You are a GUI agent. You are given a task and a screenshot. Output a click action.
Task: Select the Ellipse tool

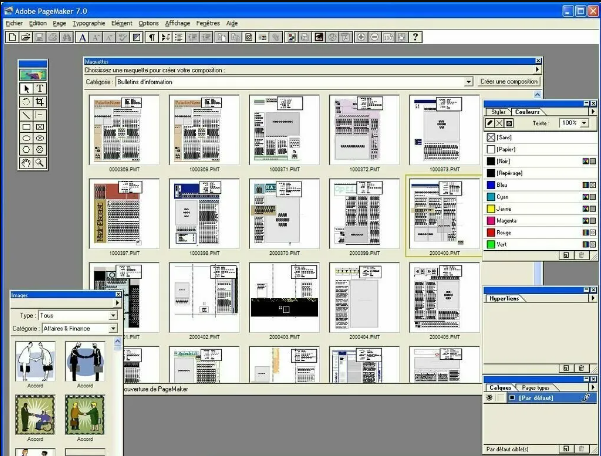click(26, 138)
